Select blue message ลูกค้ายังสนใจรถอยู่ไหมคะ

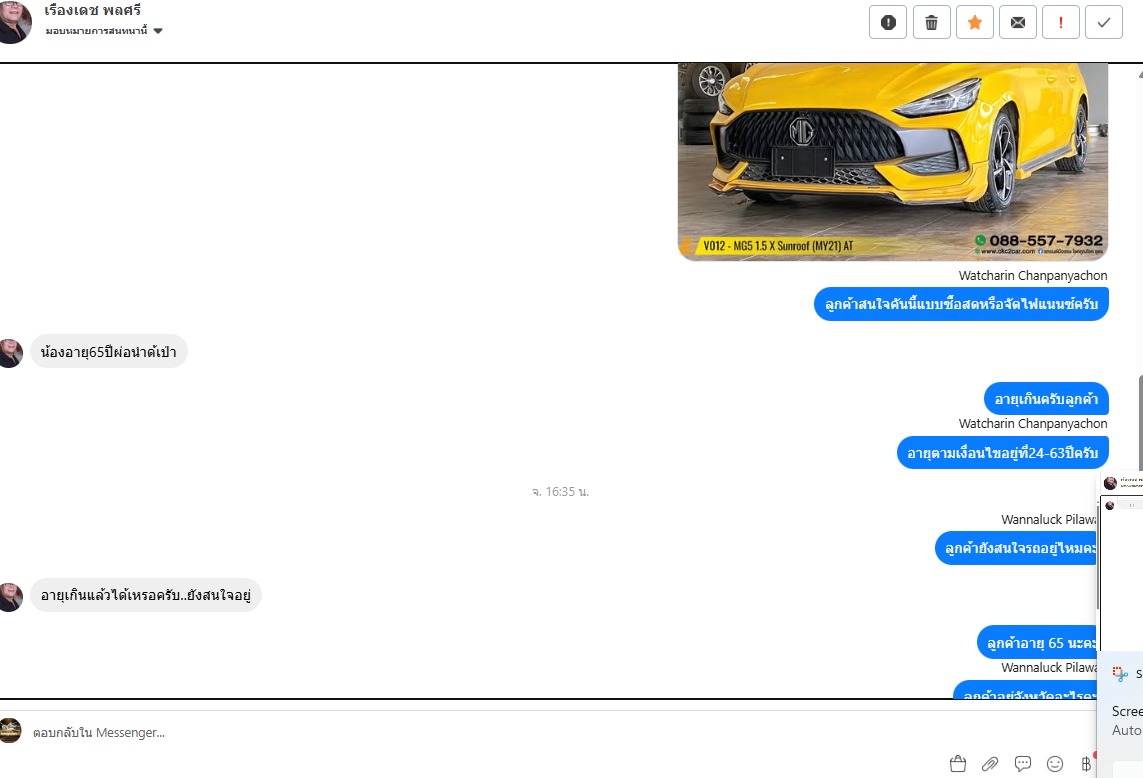coord(1016,548)
